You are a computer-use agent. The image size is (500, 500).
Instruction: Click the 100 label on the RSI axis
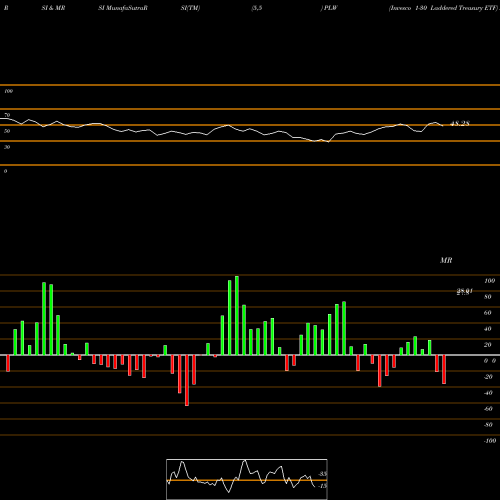point(8,91)
